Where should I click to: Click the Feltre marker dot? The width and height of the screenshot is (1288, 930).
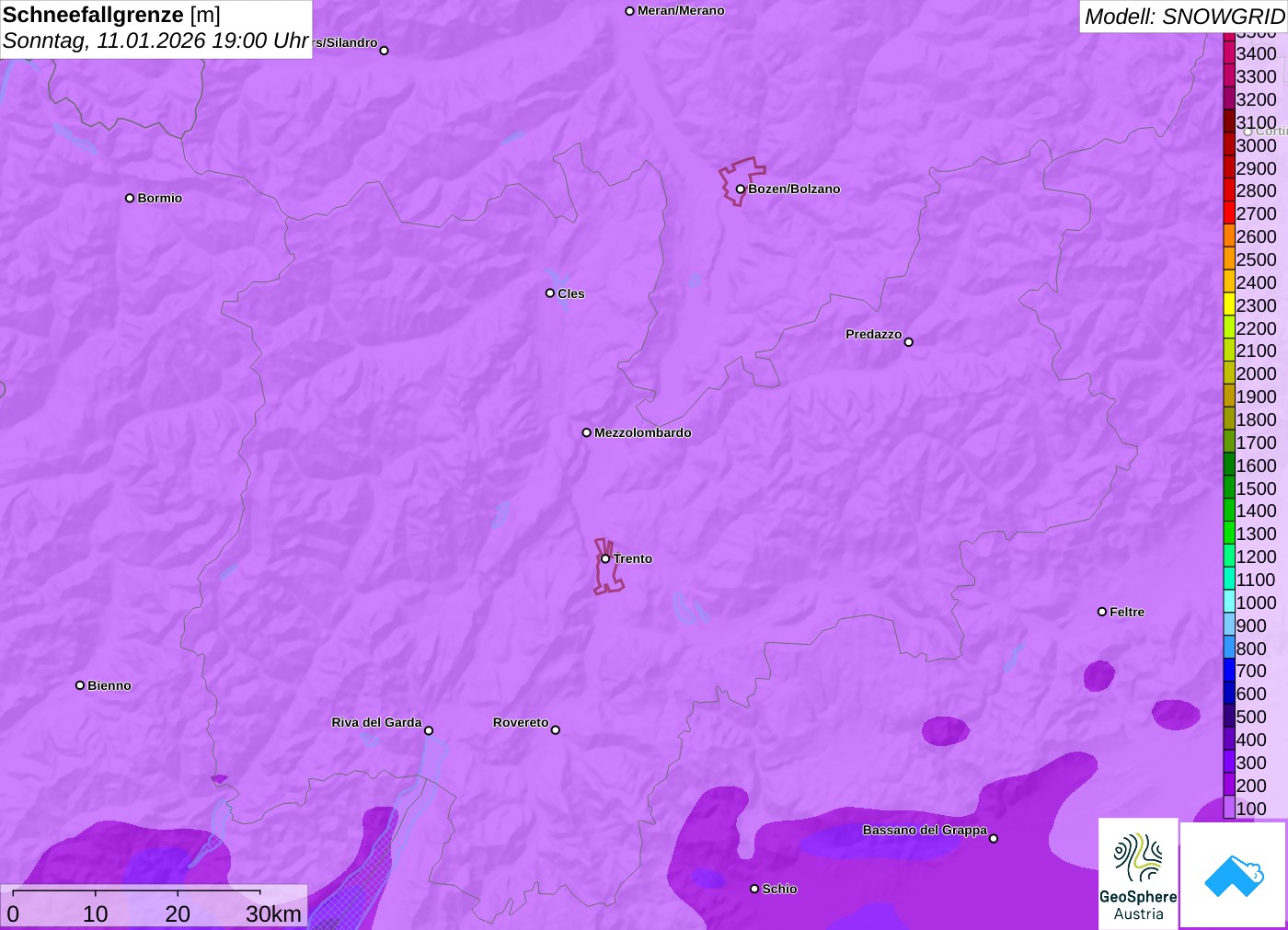pyautogui.click(x=1102, y=612)
